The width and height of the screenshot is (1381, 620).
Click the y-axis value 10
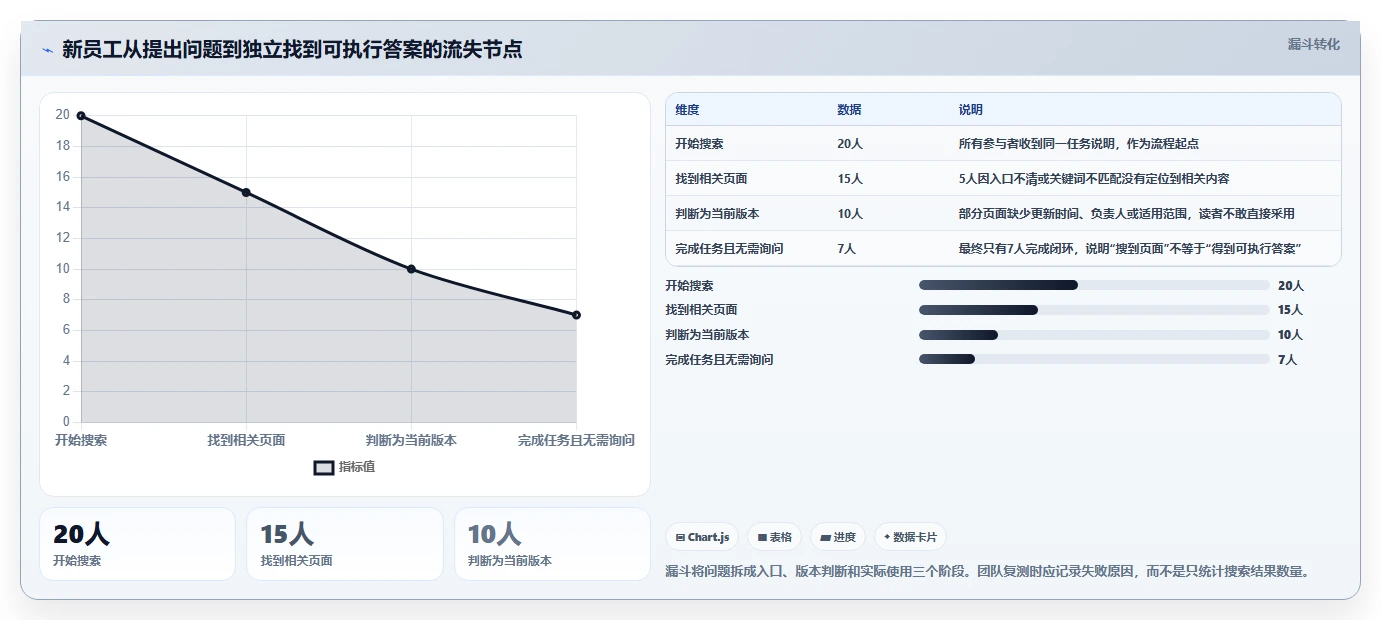click(63, 268)
